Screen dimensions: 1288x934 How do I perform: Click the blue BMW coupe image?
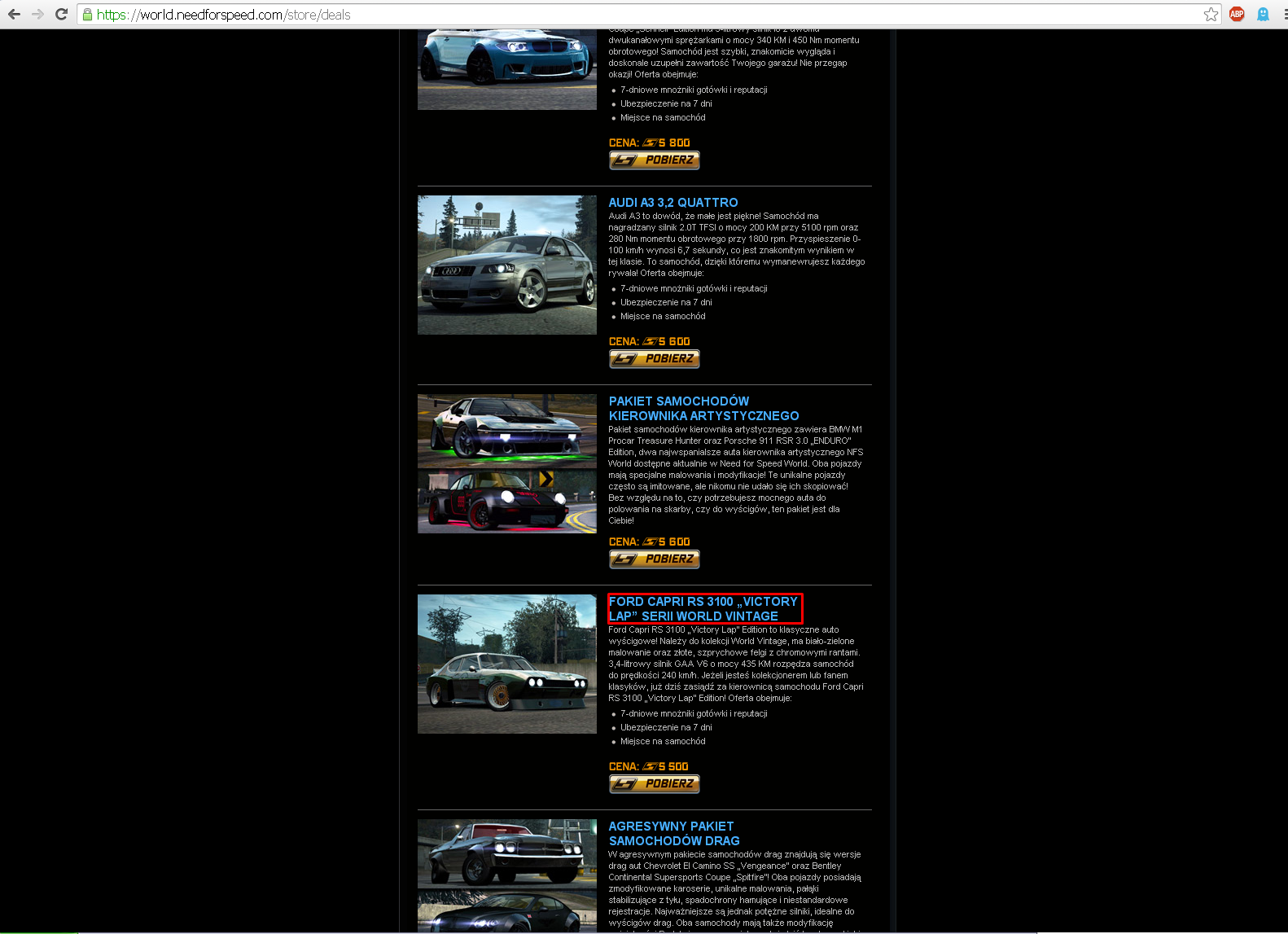coord(507,69)
